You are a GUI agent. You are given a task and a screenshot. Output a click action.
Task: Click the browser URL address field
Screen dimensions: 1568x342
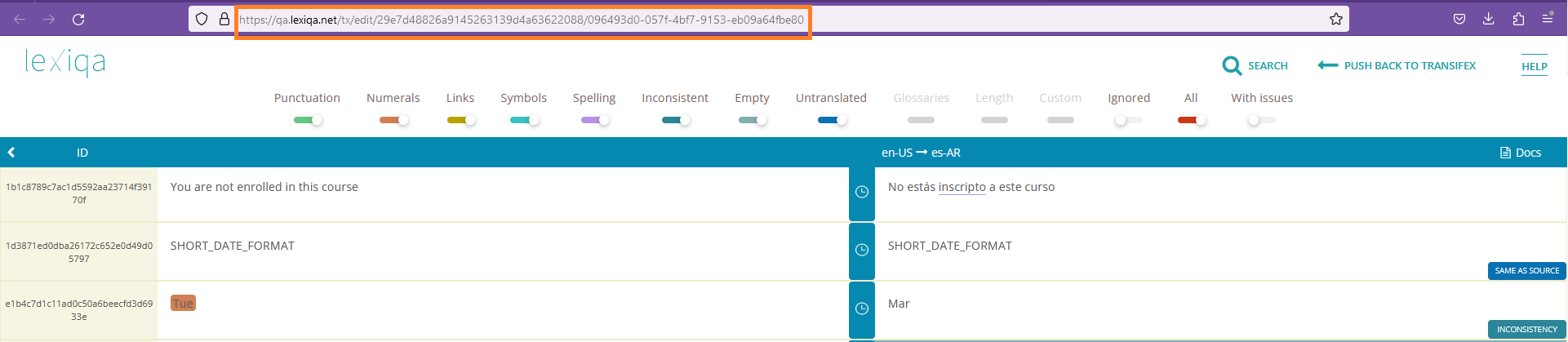click(x=522, y=20)
